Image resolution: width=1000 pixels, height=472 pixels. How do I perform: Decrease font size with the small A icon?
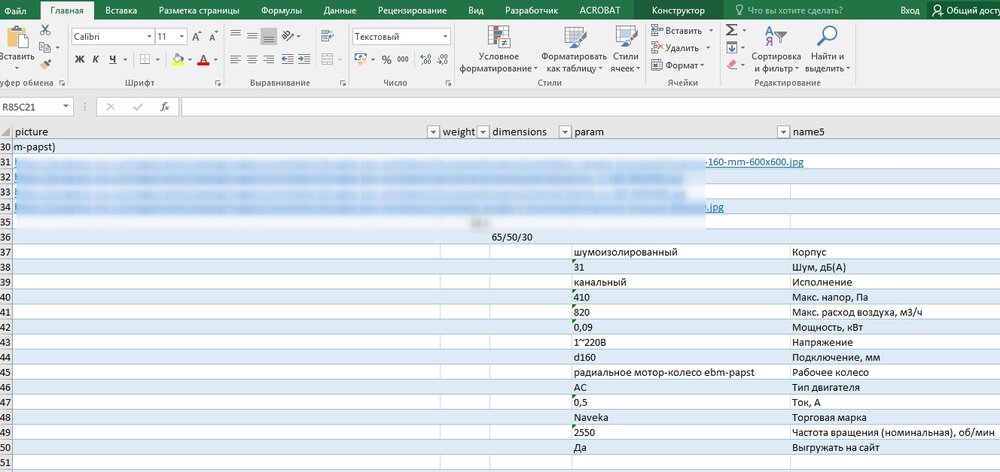point(214,37)
